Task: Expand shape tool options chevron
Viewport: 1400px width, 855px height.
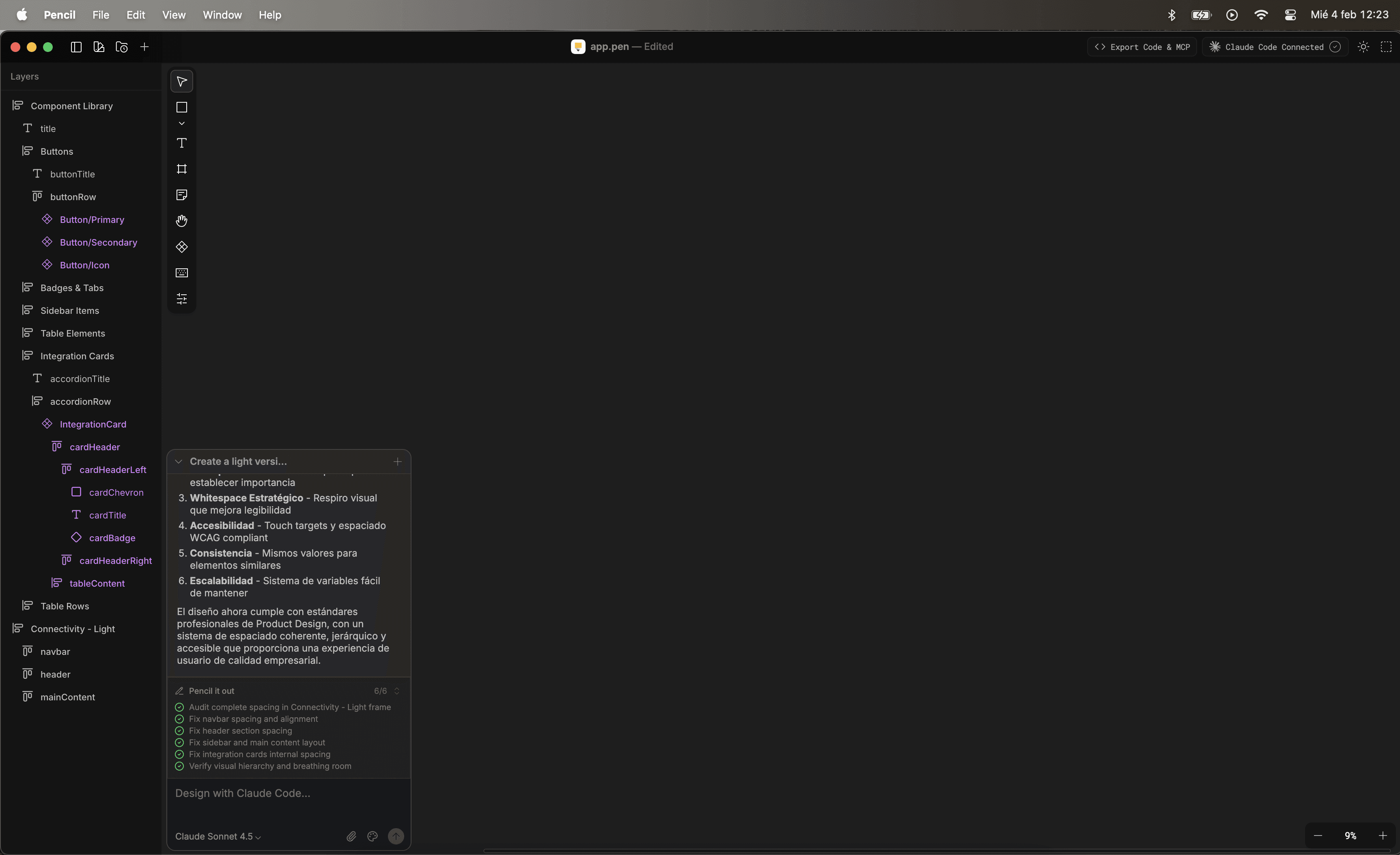Action: coord(182,123)
